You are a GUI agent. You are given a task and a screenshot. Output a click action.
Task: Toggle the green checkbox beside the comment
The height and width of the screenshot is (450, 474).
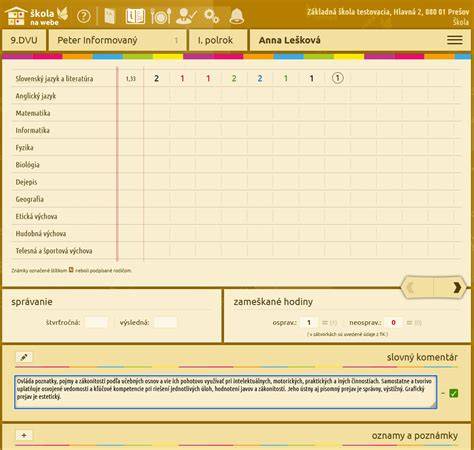(454, 393)
